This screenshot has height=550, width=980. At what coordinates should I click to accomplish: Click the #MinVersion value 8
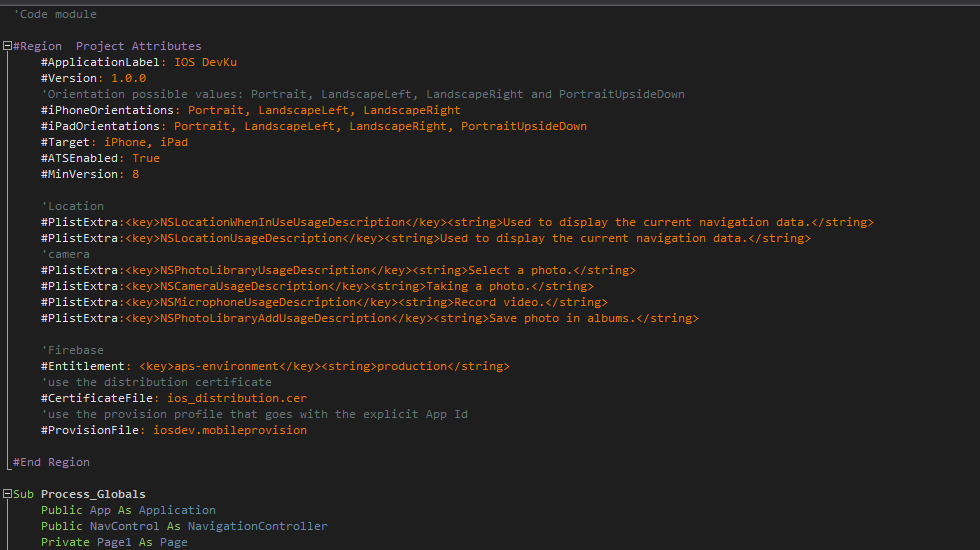(x=135, y=174)
